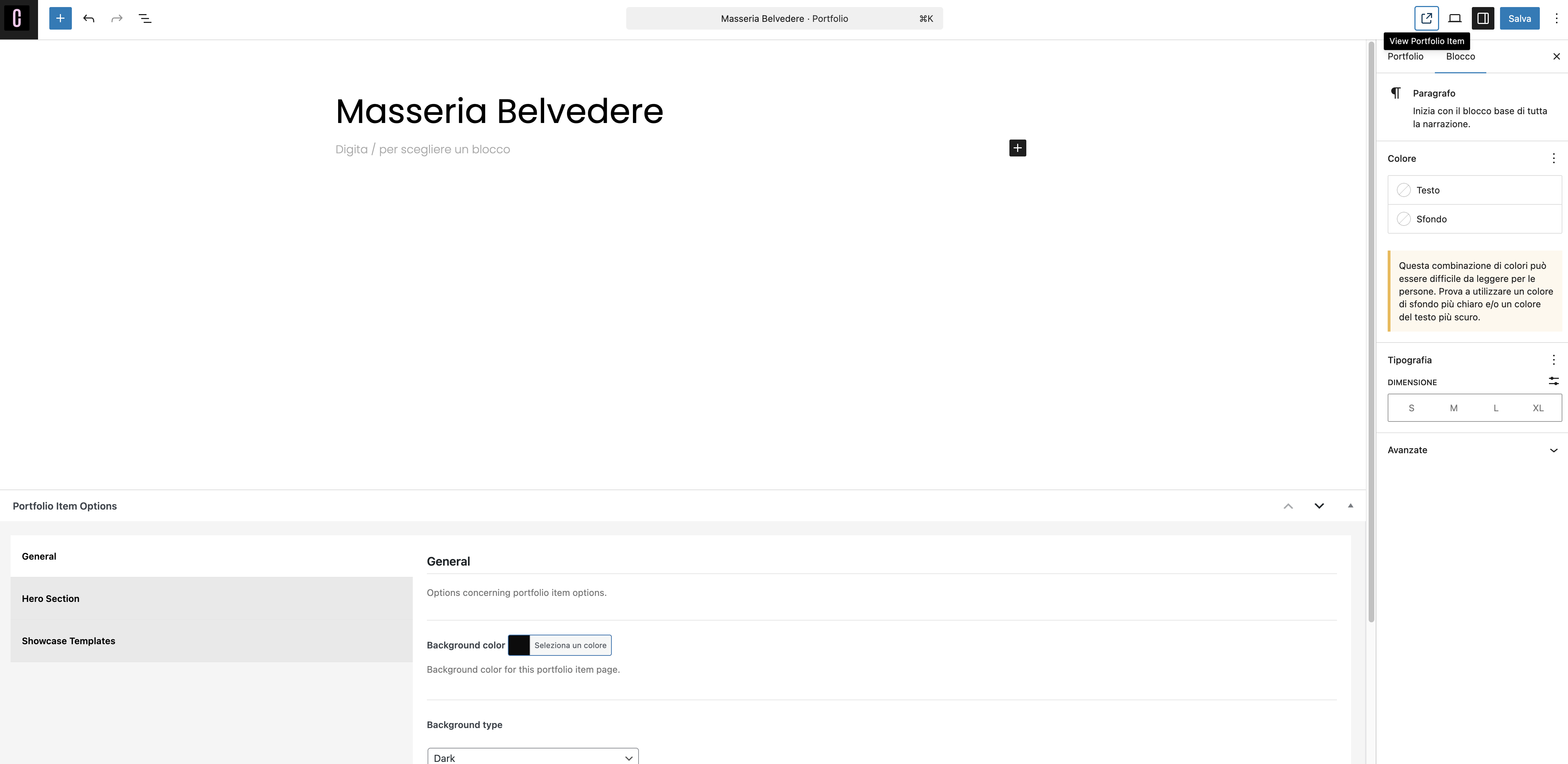1568x764 pixels.
Task: Open the Background type Dark dropdown
Action: tap(533, 757)
